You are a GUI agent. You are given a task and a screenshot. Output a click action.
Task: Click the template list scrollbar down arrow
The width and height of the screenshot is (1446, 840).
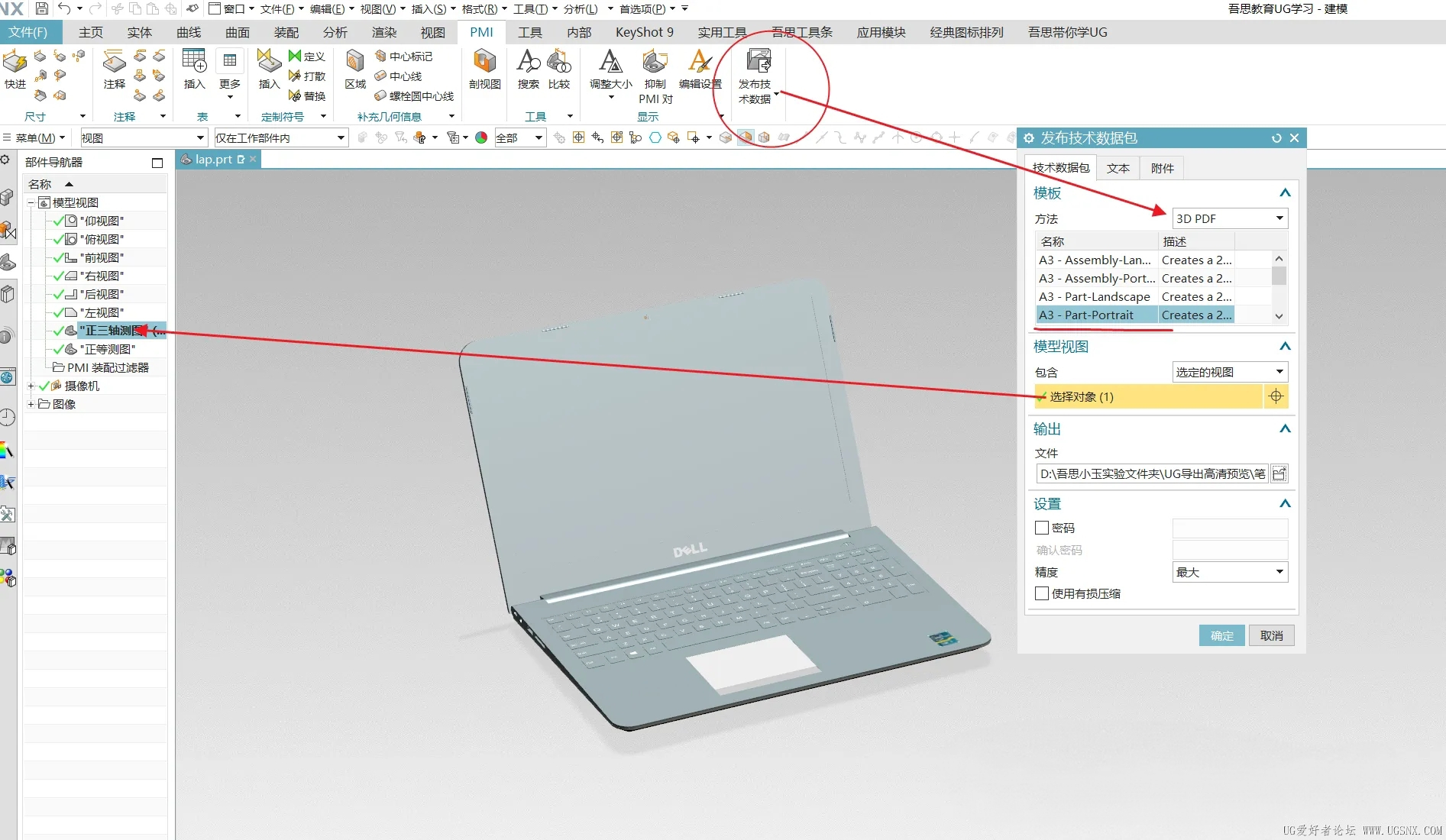(1279, 316)
